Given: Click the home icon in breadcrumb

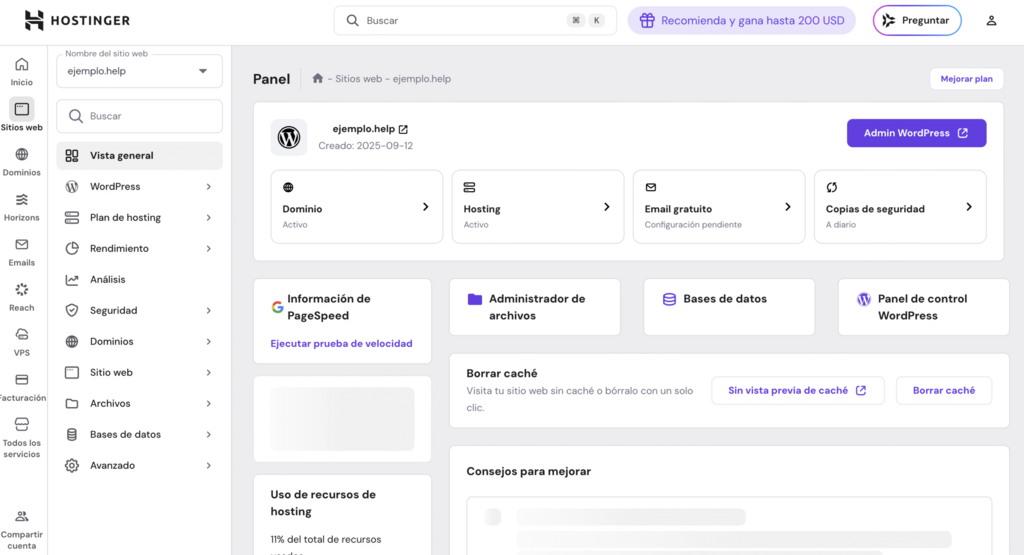Looking at the screenshot, I should tap(317, 78).
